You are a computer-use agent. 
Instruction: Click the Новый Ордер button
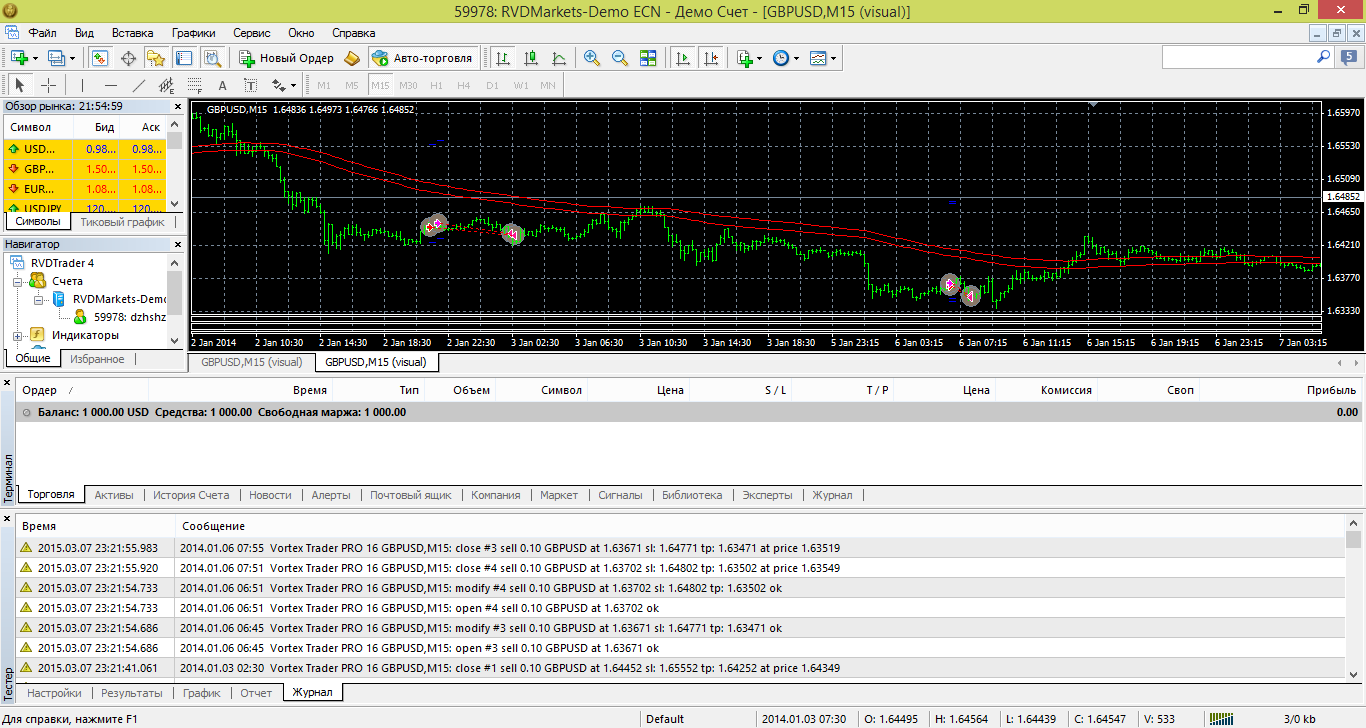[288, 58]
